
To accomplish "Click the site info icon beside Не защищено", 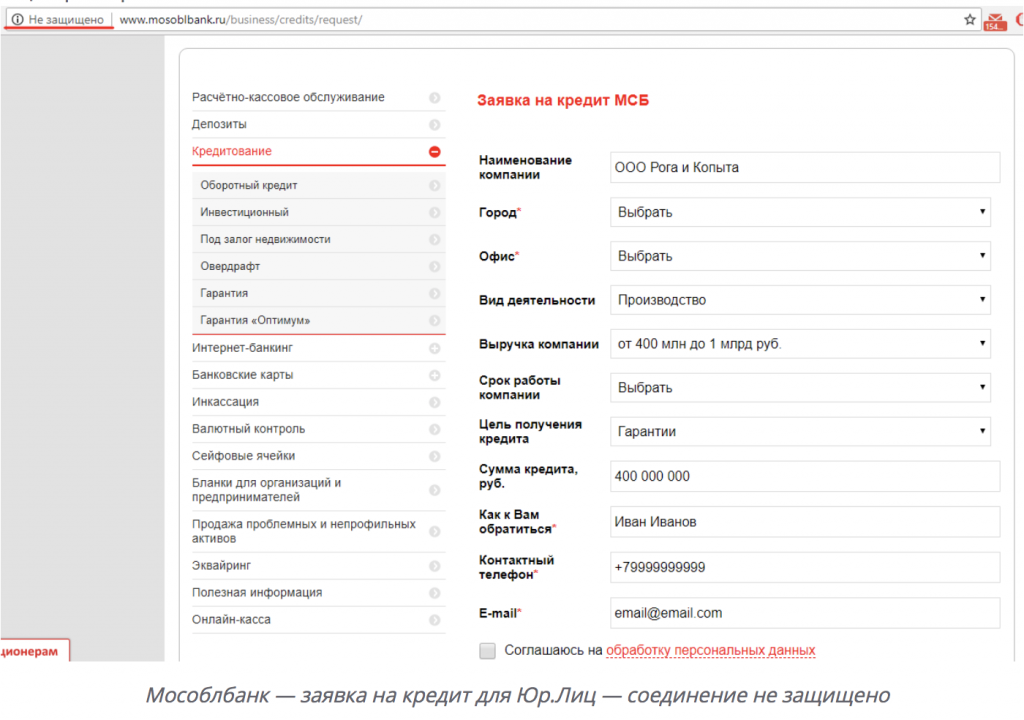I will 18,20.
